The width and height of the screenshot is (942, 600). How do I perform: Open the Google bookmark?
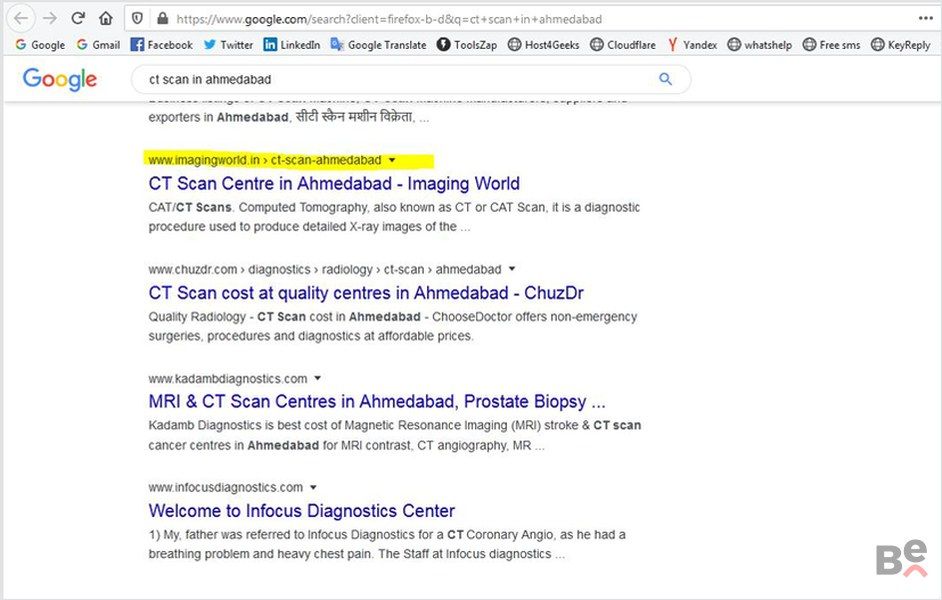pyautogui.click(x=40, y=44)
